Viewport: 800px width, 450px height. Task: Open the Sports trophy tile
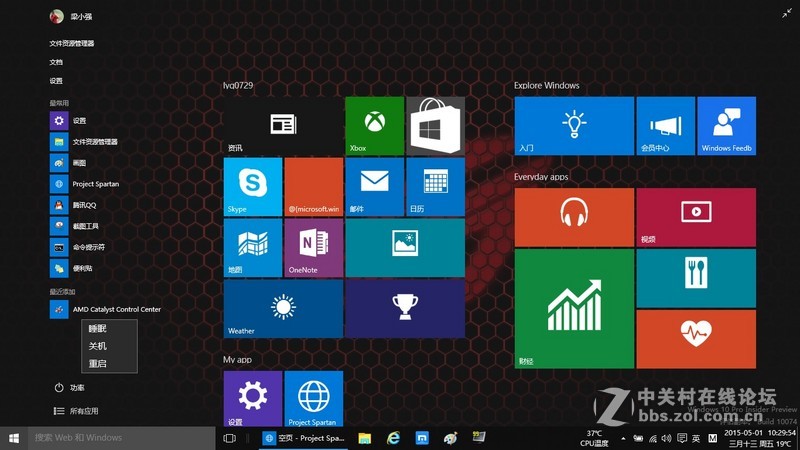tap(405, 309)
